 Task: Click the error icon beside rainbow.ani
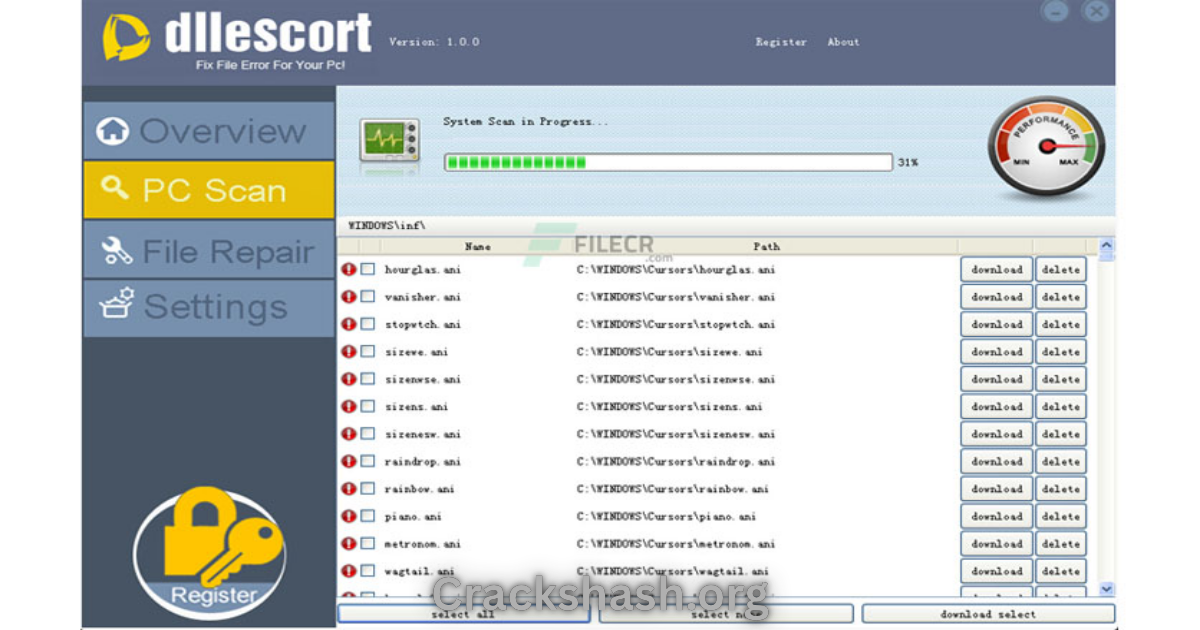[x=348, y=489]
